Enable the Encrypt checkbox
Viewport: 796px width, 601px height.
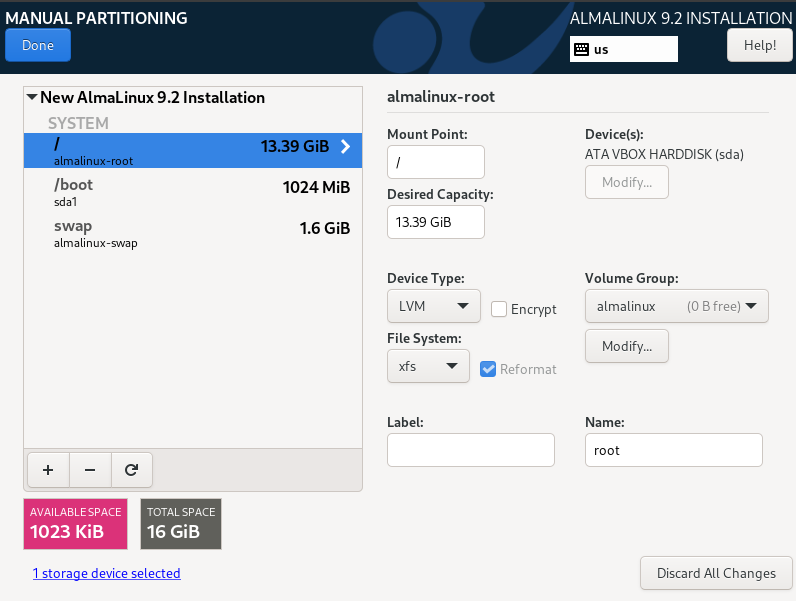point(499,309)
